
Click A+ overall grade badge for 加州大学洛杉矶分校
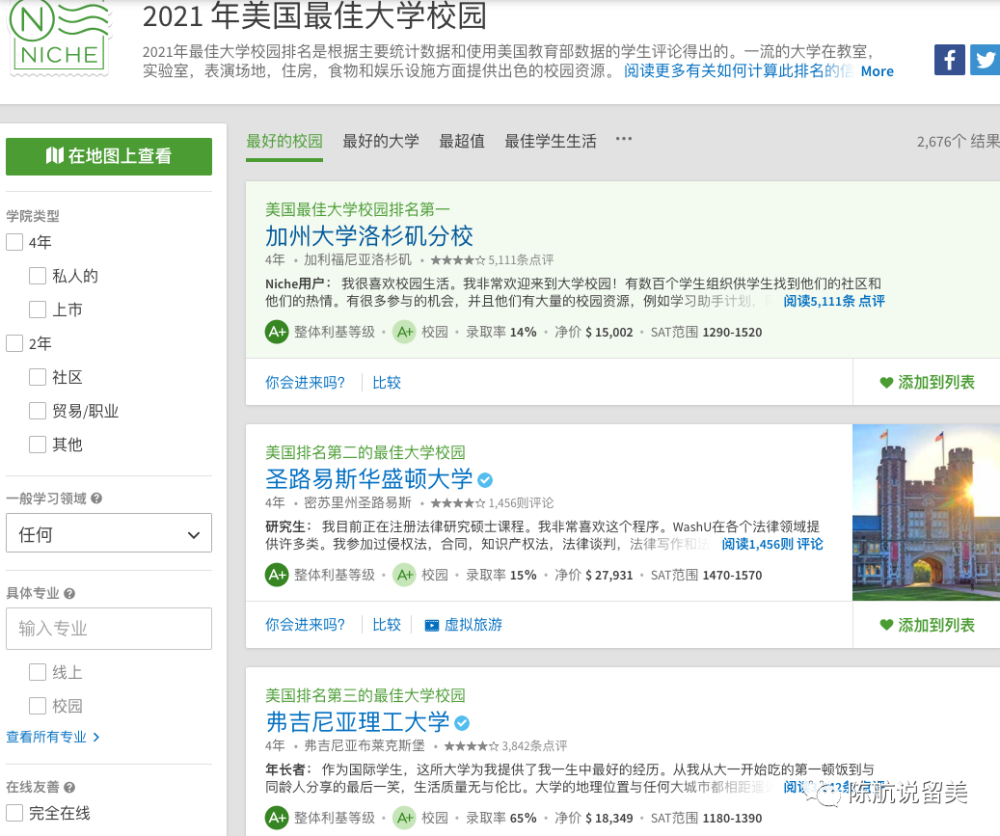click(277, 332)
